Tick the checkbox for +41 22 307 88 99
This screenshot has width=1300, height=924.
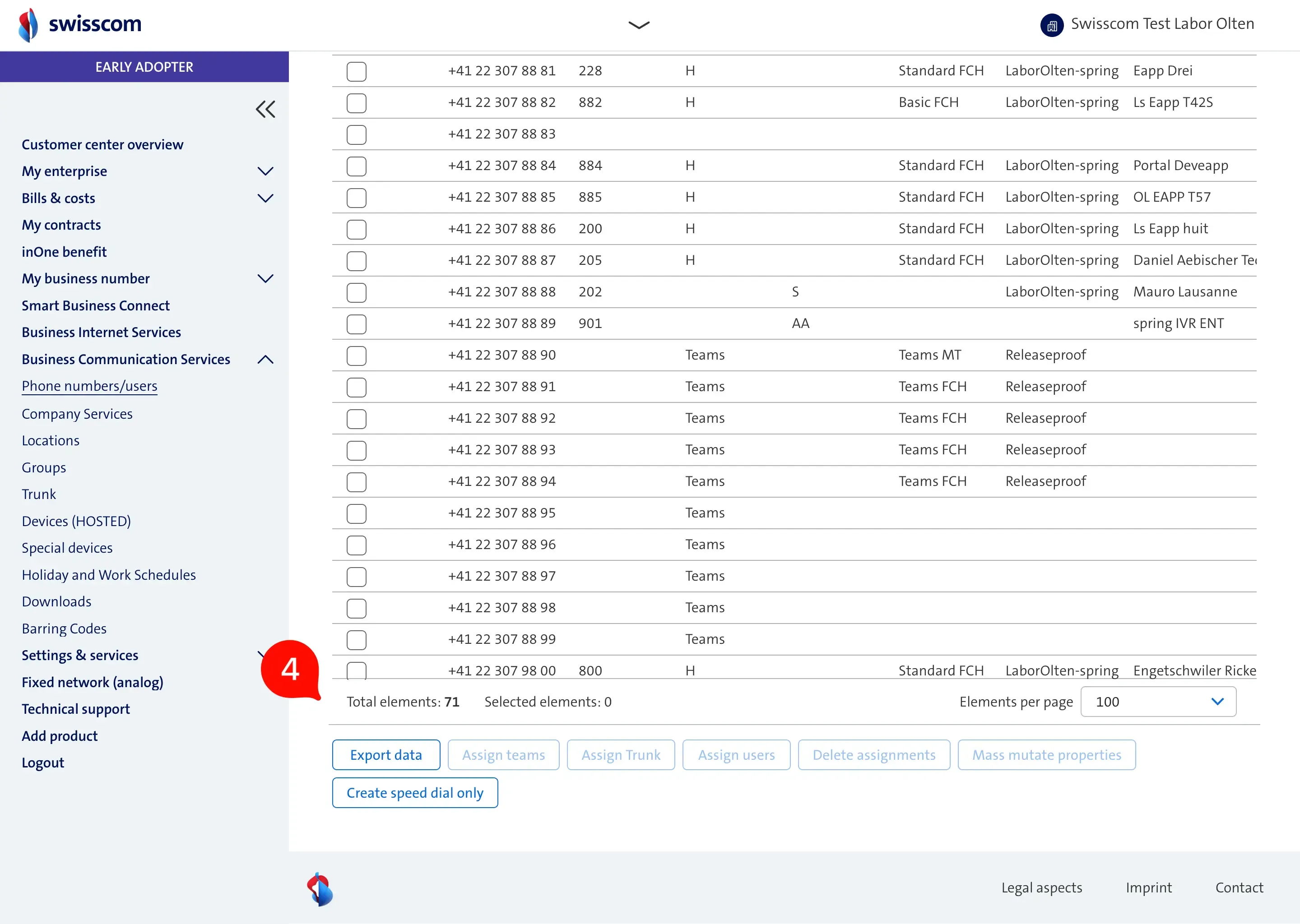coord(356,639)
